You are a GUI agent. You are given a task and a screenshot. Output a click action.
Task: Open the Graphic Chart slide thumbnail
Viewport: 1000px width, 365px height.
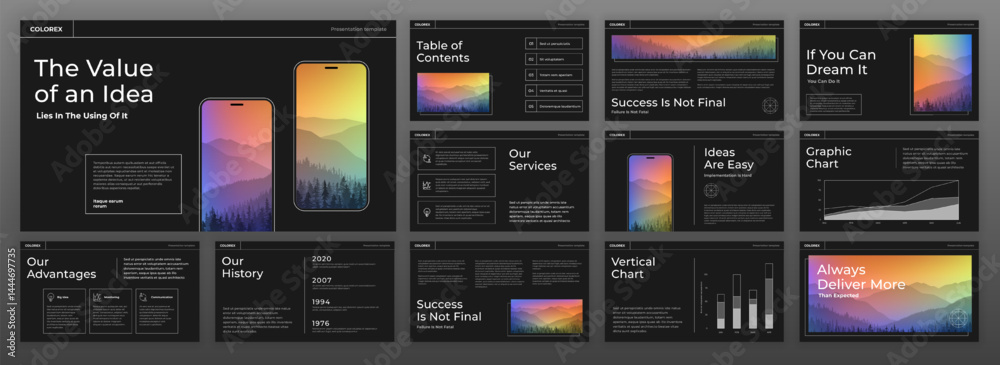889,181
